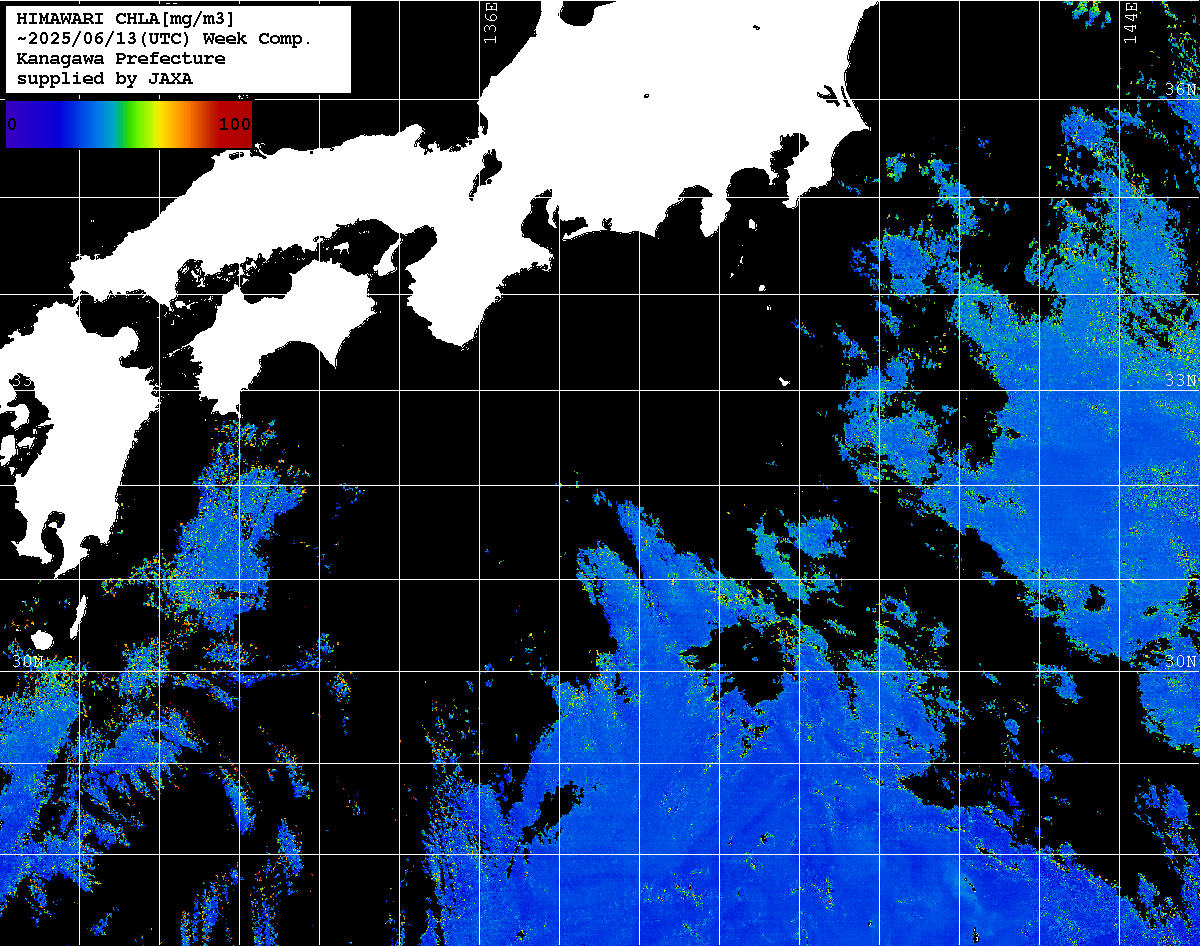Click the '30N' latitude label at left edge
The width and height of the screenshot is (1200, 946).
coord(28,662)
